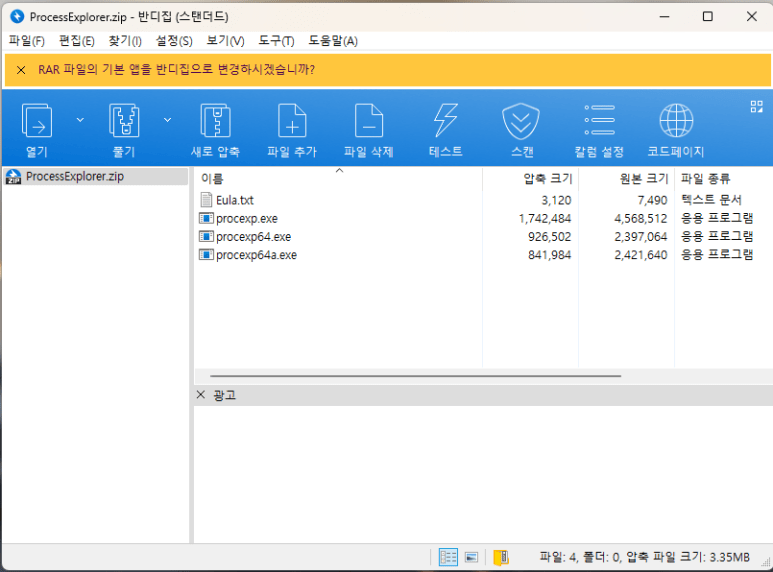The width and height of the screenshot is (773, 572).
Task: Click the procexp.exe application icon
Action: click(206, 218)
